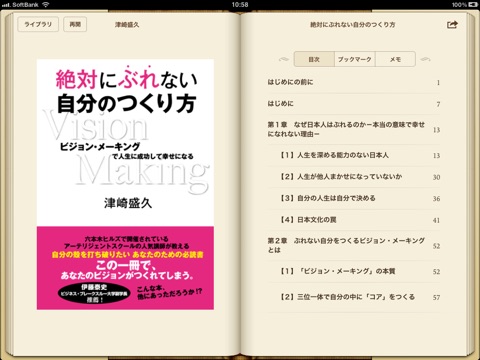Tap the share icon at top right
Viewport: 480px width, 360px height.
(452, 24)
